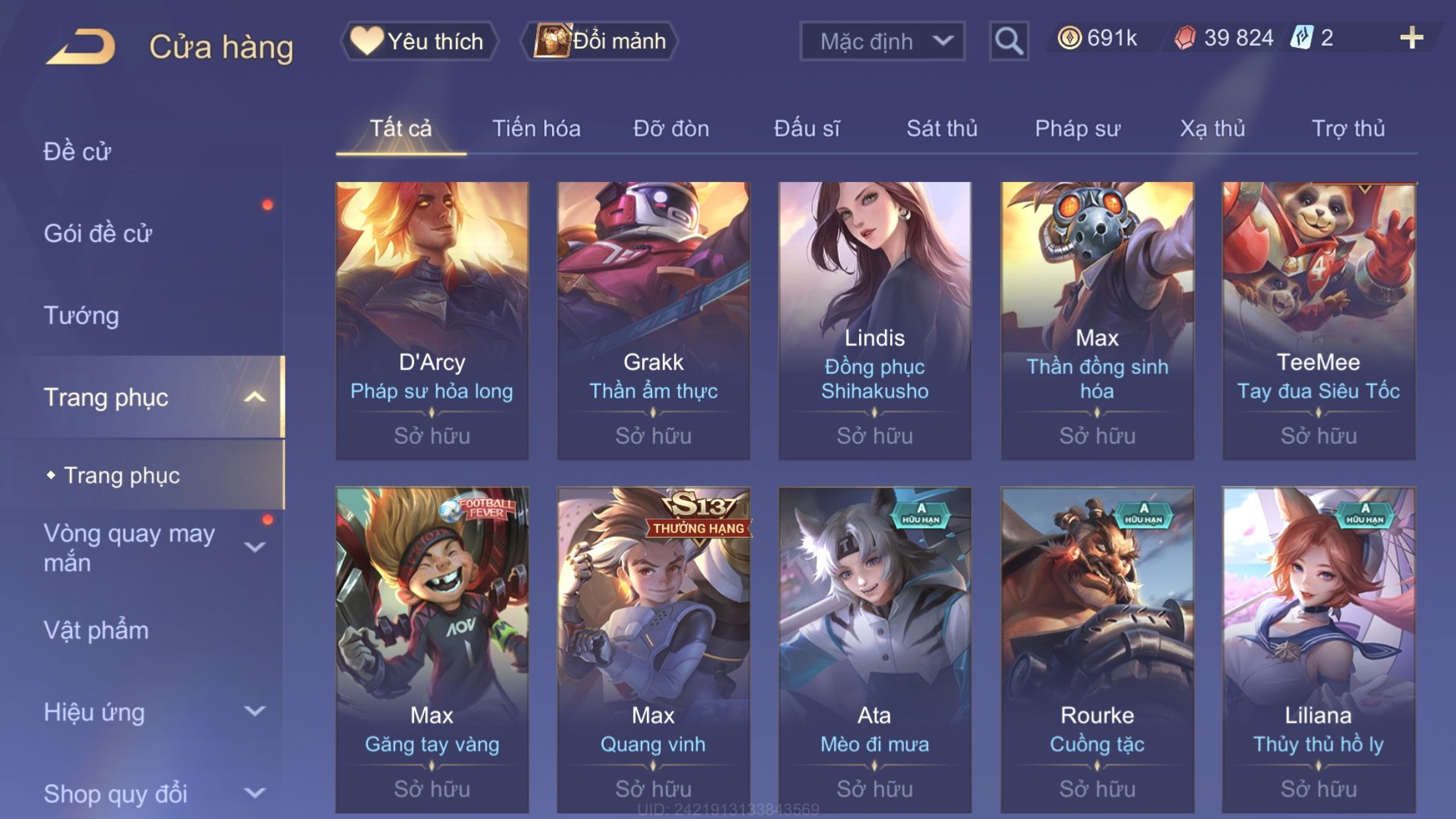1456x819 pixels.
Task: Open the Mặc định sort dropdown
Action: pos(882,41)
